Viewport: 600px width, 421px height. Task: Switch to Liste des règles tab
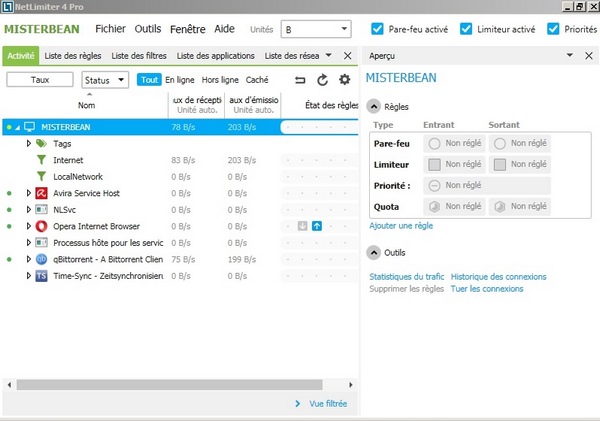coord(73,56)
